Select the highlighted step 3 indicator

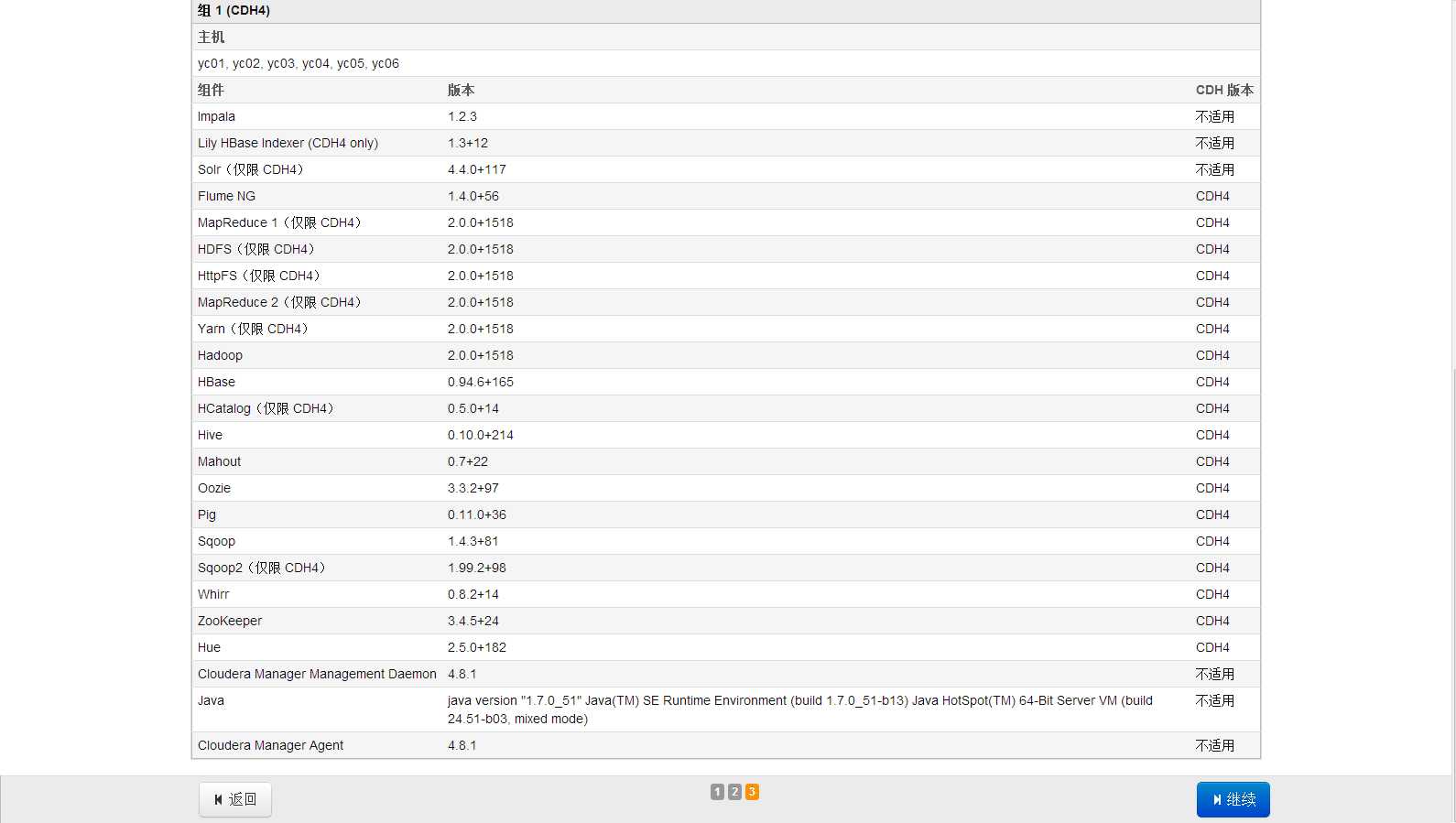click(x=752, y=792)
